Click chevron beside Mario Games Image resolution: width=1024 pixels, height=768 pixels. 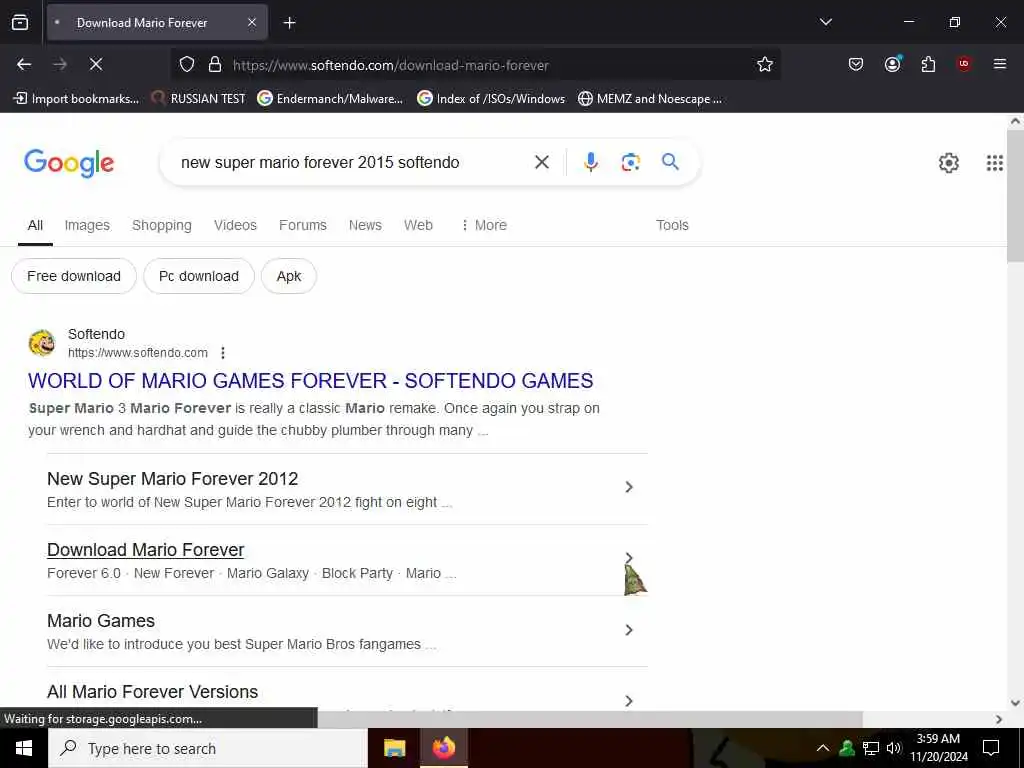tap(629, 630)
